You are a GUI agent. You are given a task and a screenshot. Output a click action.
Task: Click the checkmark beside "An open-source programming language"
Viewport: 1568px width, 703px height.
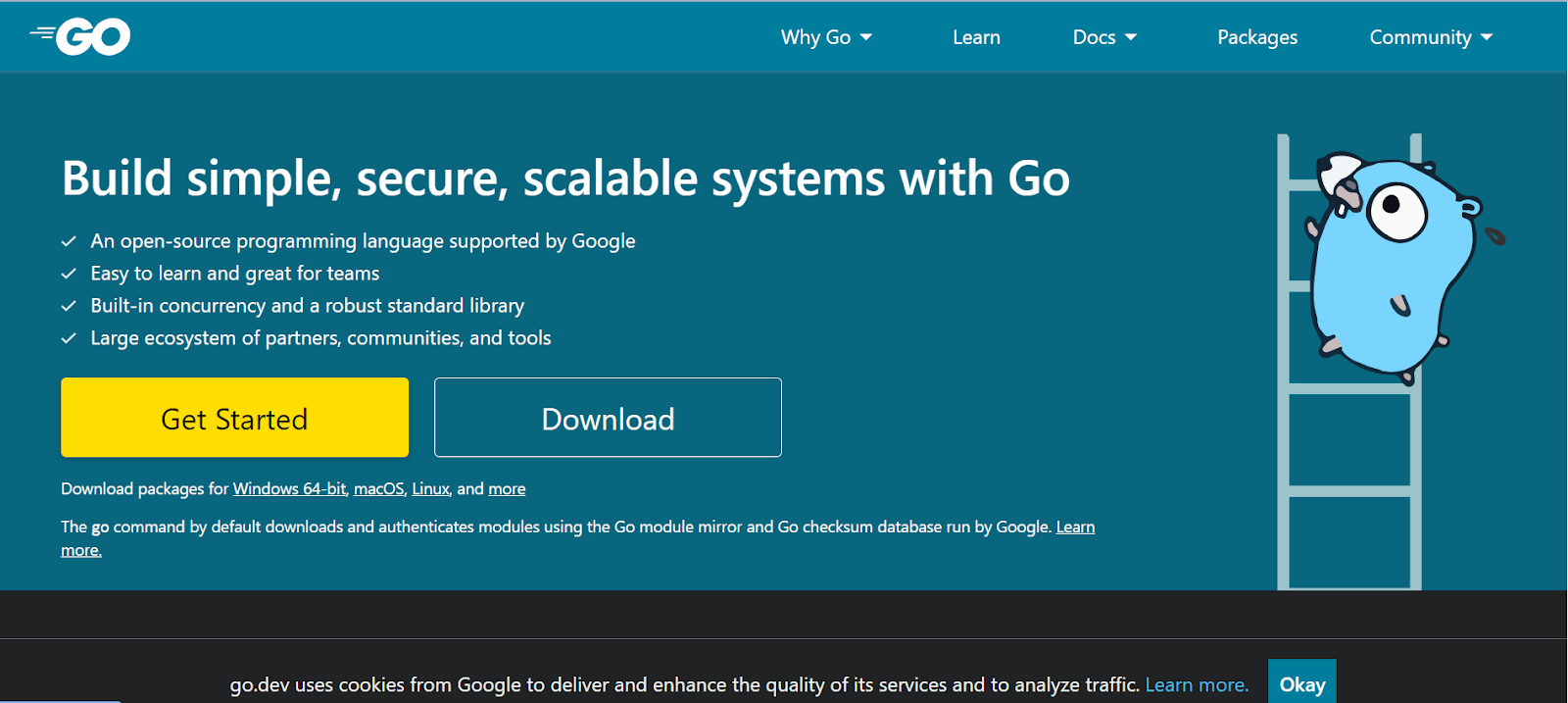pyautogui.click(x=69, y=241)
